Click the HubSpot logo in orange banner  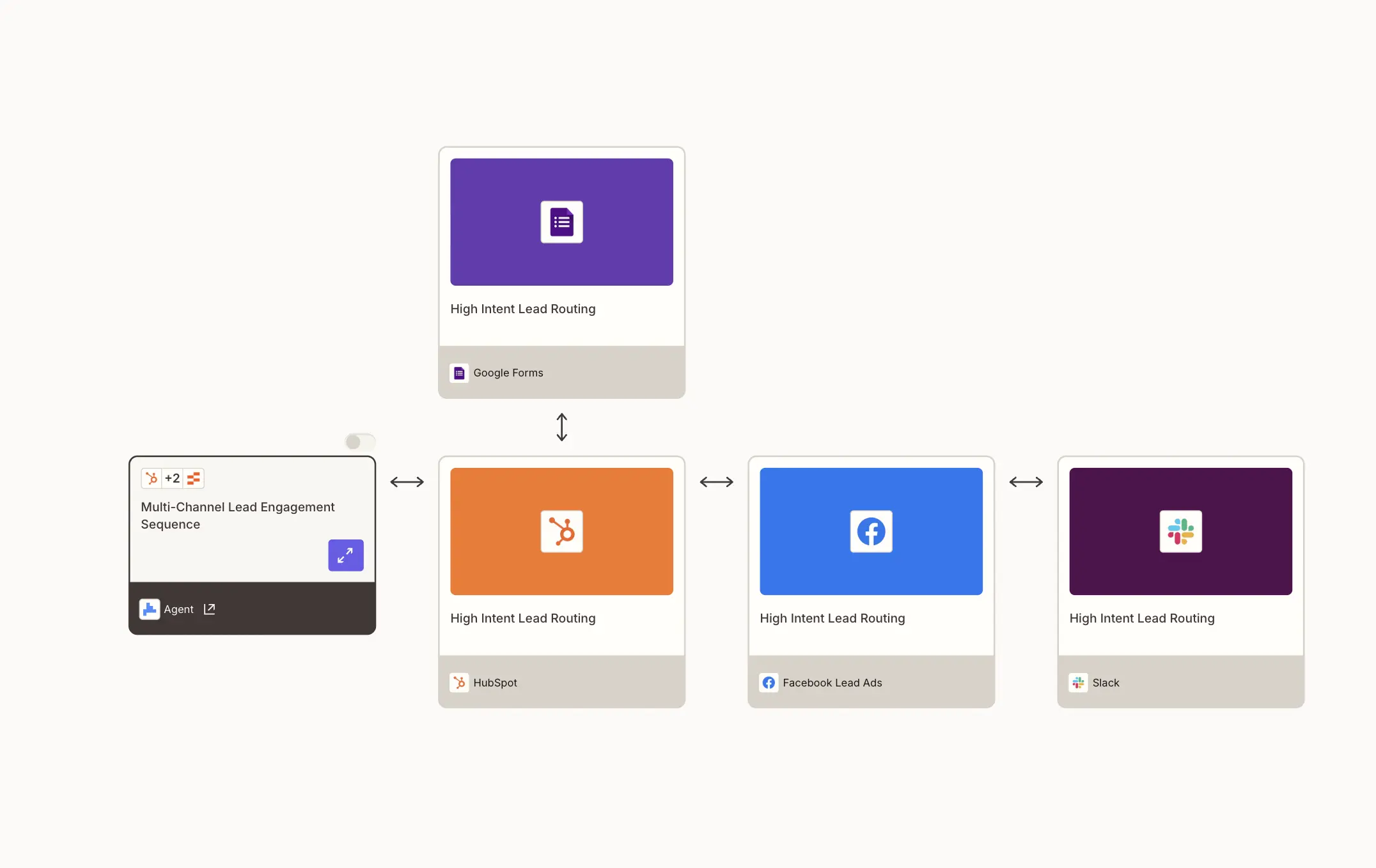(x=561, y=531)
